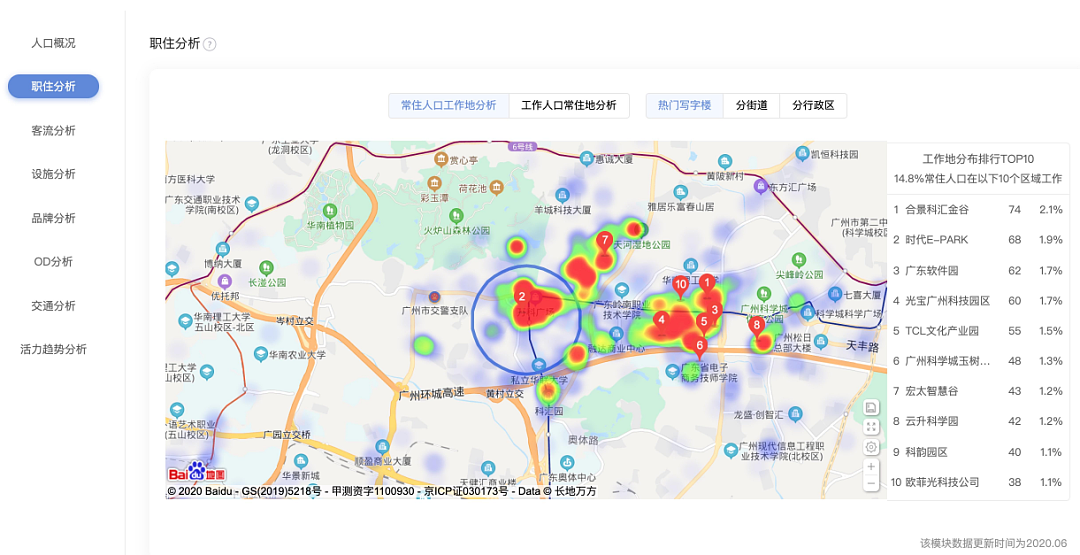1080x555 pixels.
Task: Select the 热门写字楼 view tab
Action: pyautogui.click(x=685, y=105)
